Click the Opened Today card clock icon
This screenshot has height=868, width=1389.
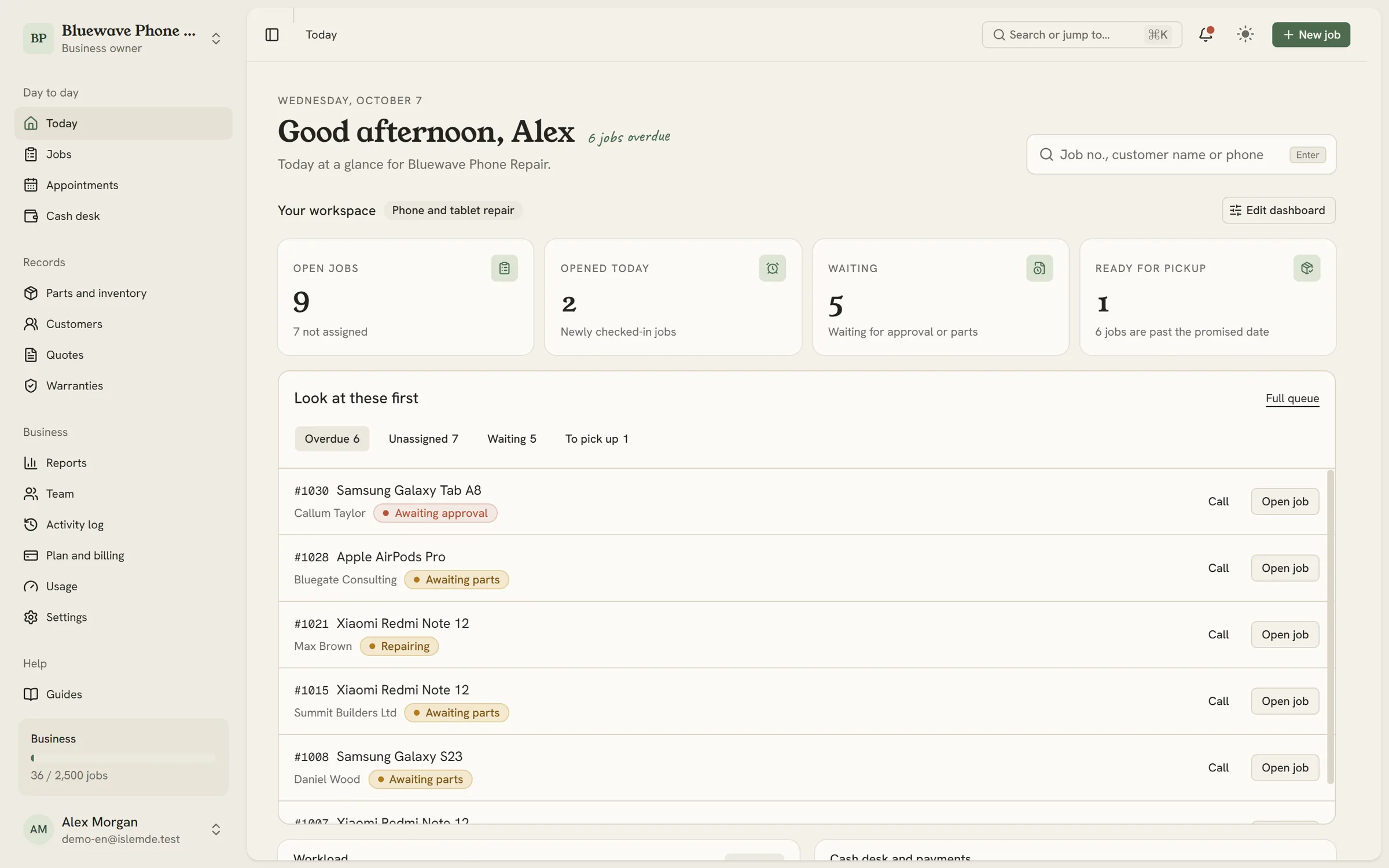tap(772, 269)
